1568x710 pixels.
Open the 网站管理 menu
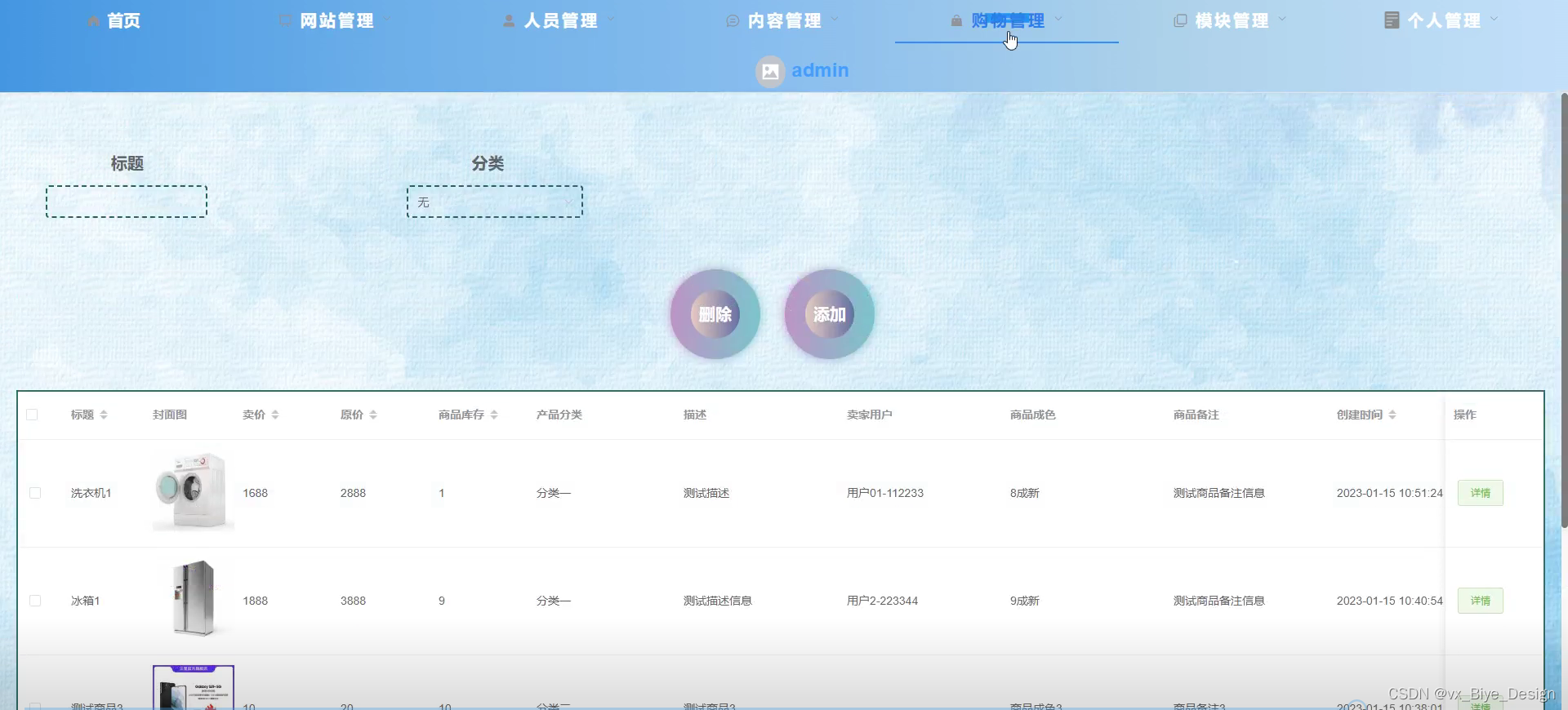click(336, 21)
